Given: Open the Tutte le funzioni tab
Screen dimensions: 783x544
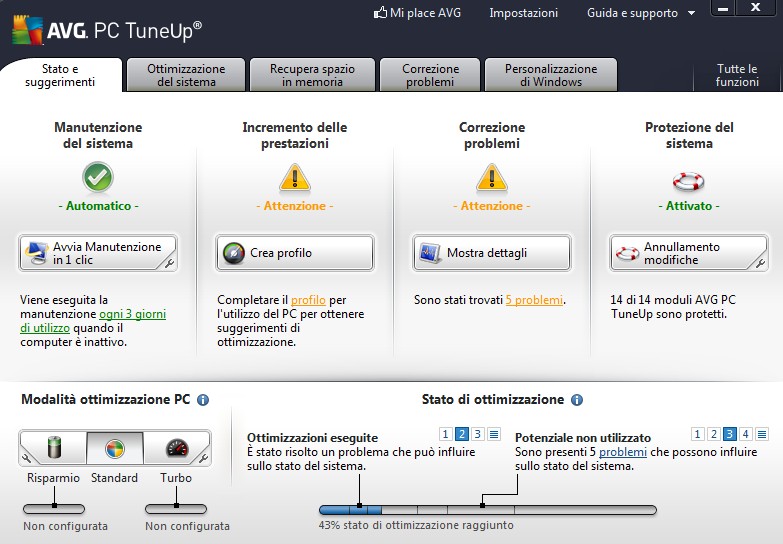Looking at the screenshot, I should [737, 75].
